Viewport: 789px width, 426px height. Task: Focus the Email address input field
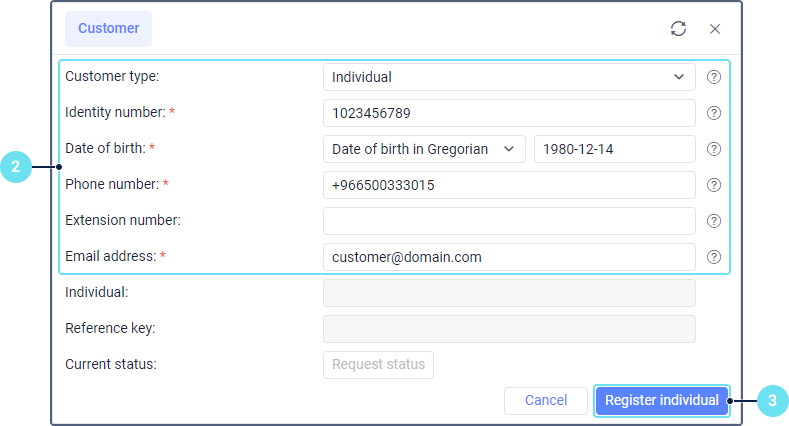point(509,257)
